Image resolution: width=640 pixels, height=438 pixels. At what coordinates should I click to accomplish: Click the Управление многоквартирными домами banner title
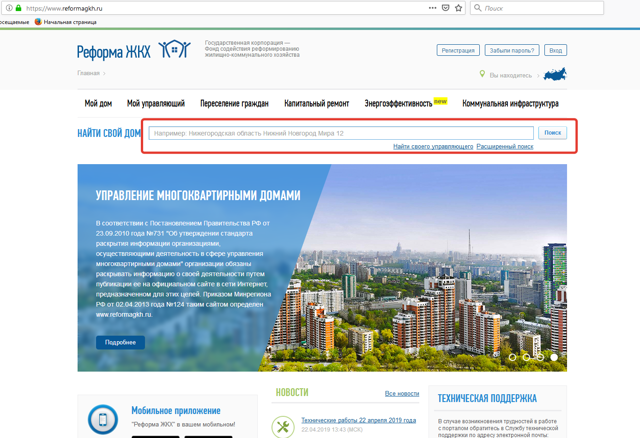(x=198, y=196)
